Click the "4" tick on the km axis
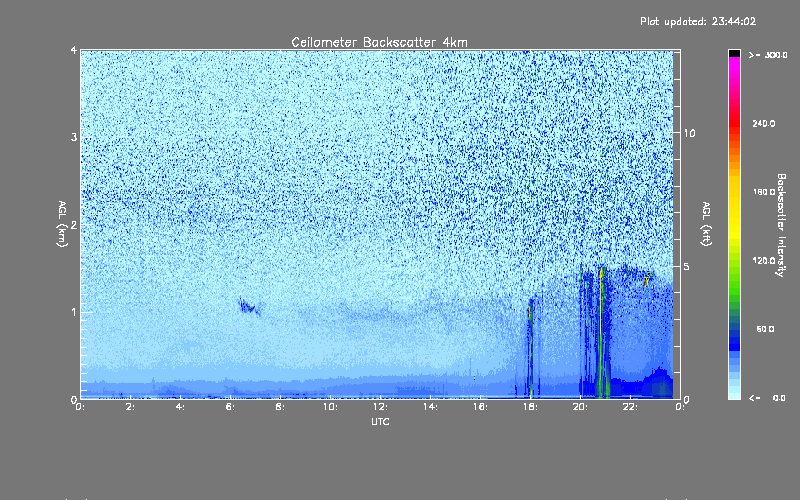The width and height of the screenshot is (800, 500). 74,50
